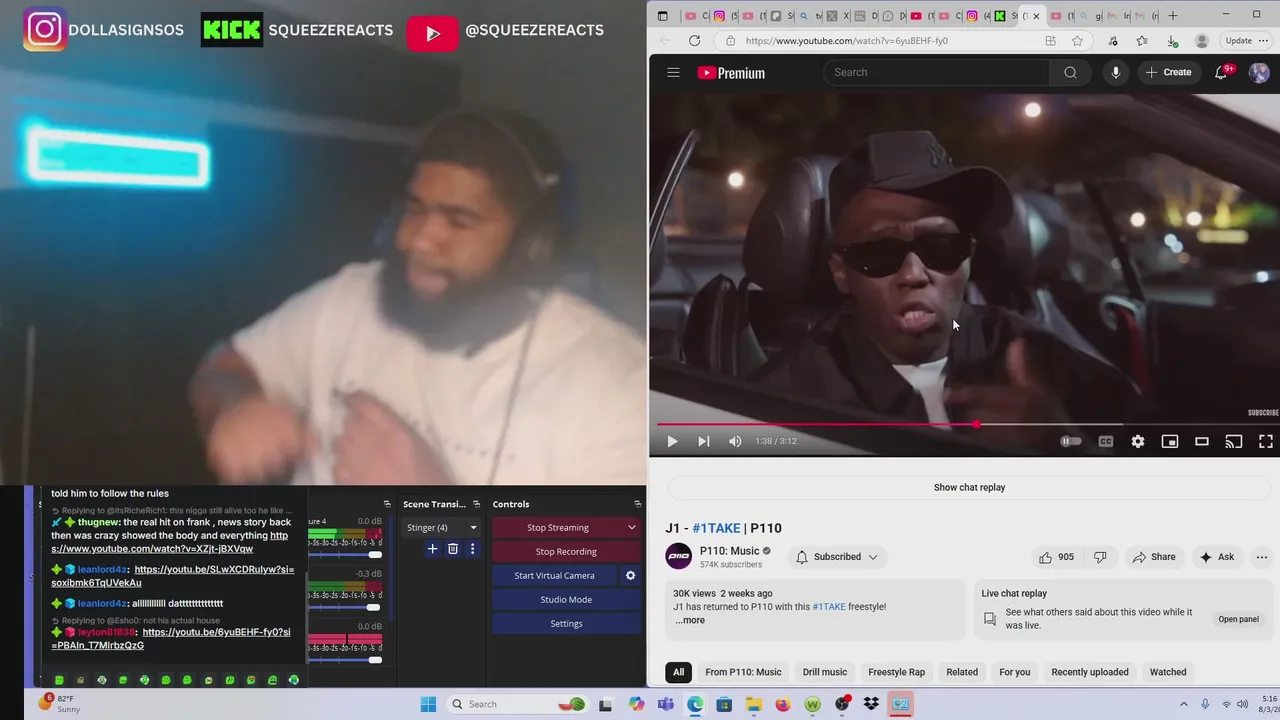Share the YouTube video

coord(1153,557)
